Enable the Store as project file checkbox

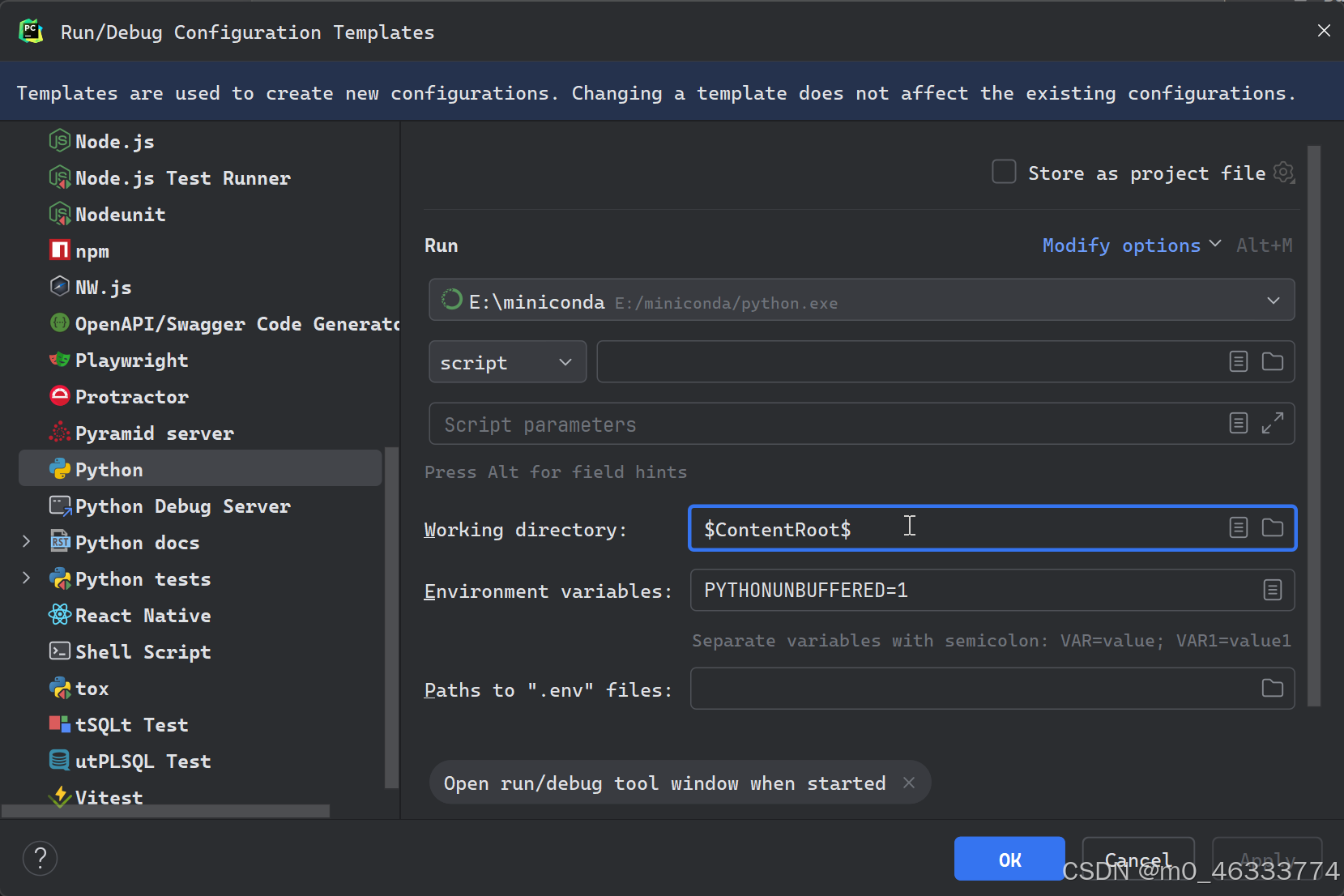click(x=1004, y=172)
